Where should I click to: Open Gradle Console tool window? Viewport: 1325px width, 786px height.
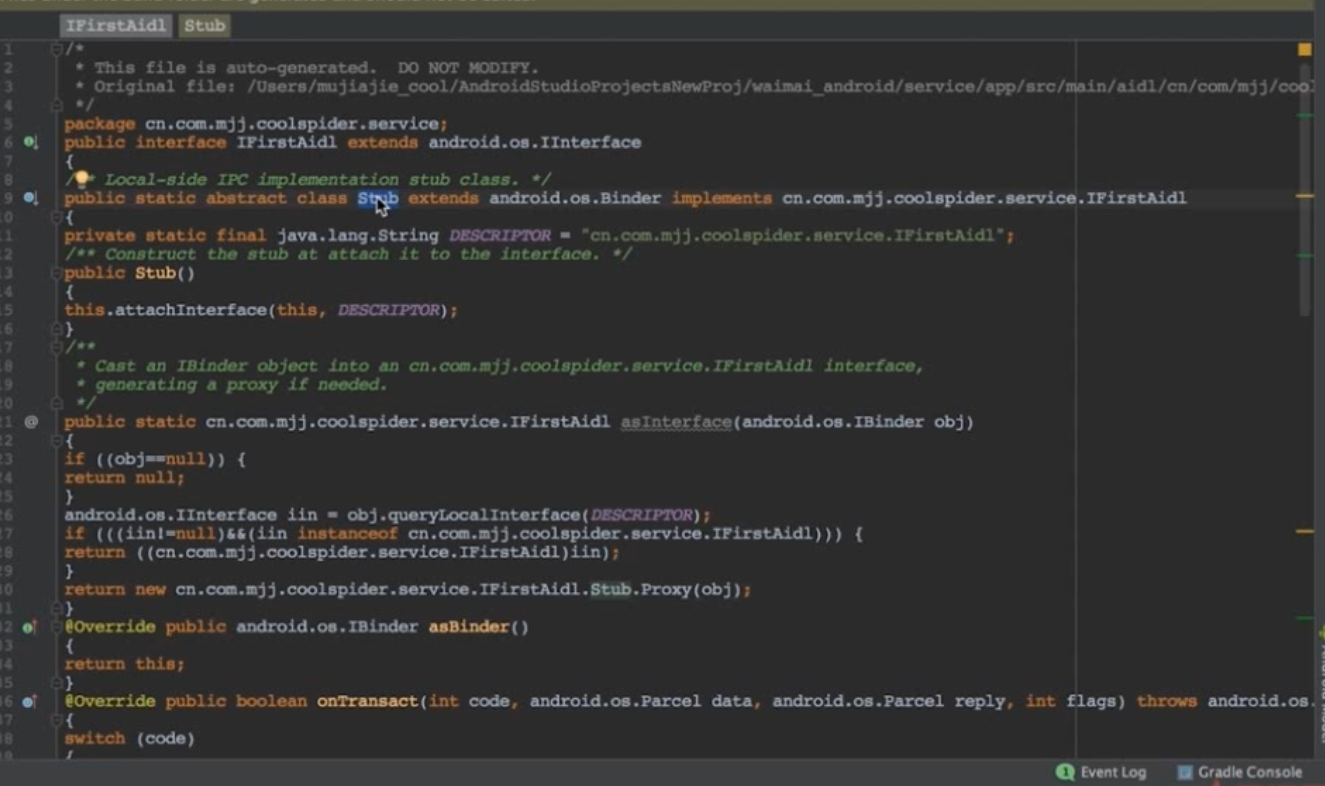click(x=1240, y=772)
